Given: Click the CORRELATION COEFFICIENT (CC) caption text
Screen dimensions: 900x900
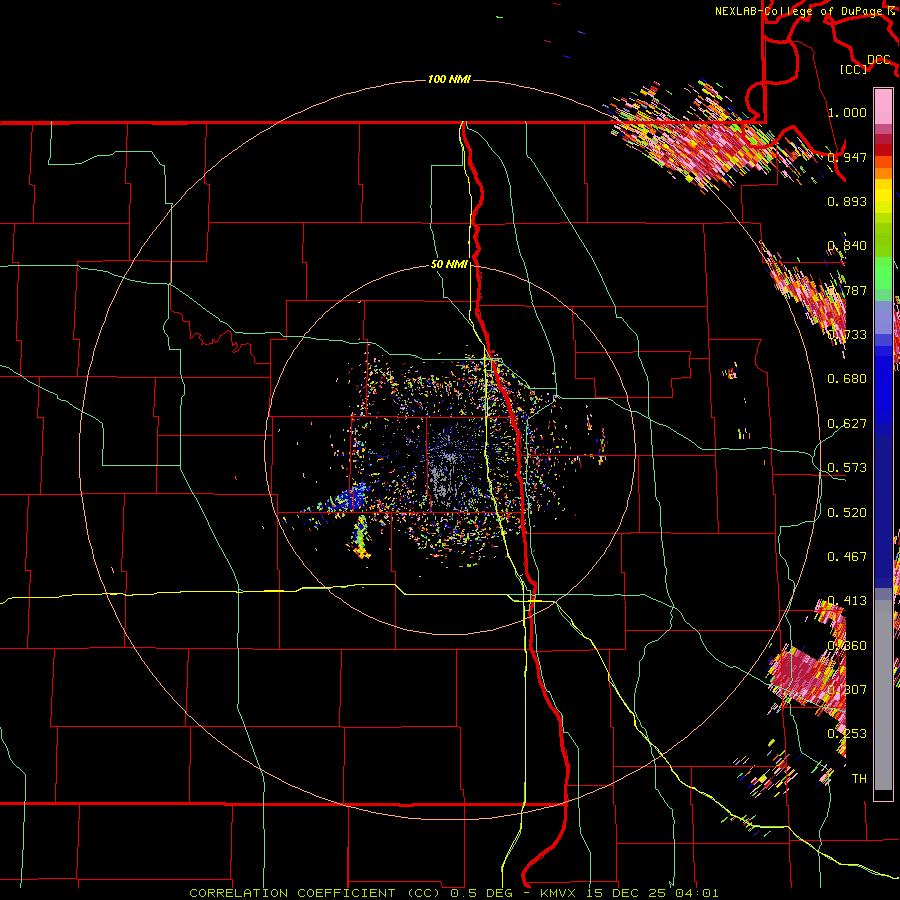Looking at the screenshot, I should coord(315,893).
